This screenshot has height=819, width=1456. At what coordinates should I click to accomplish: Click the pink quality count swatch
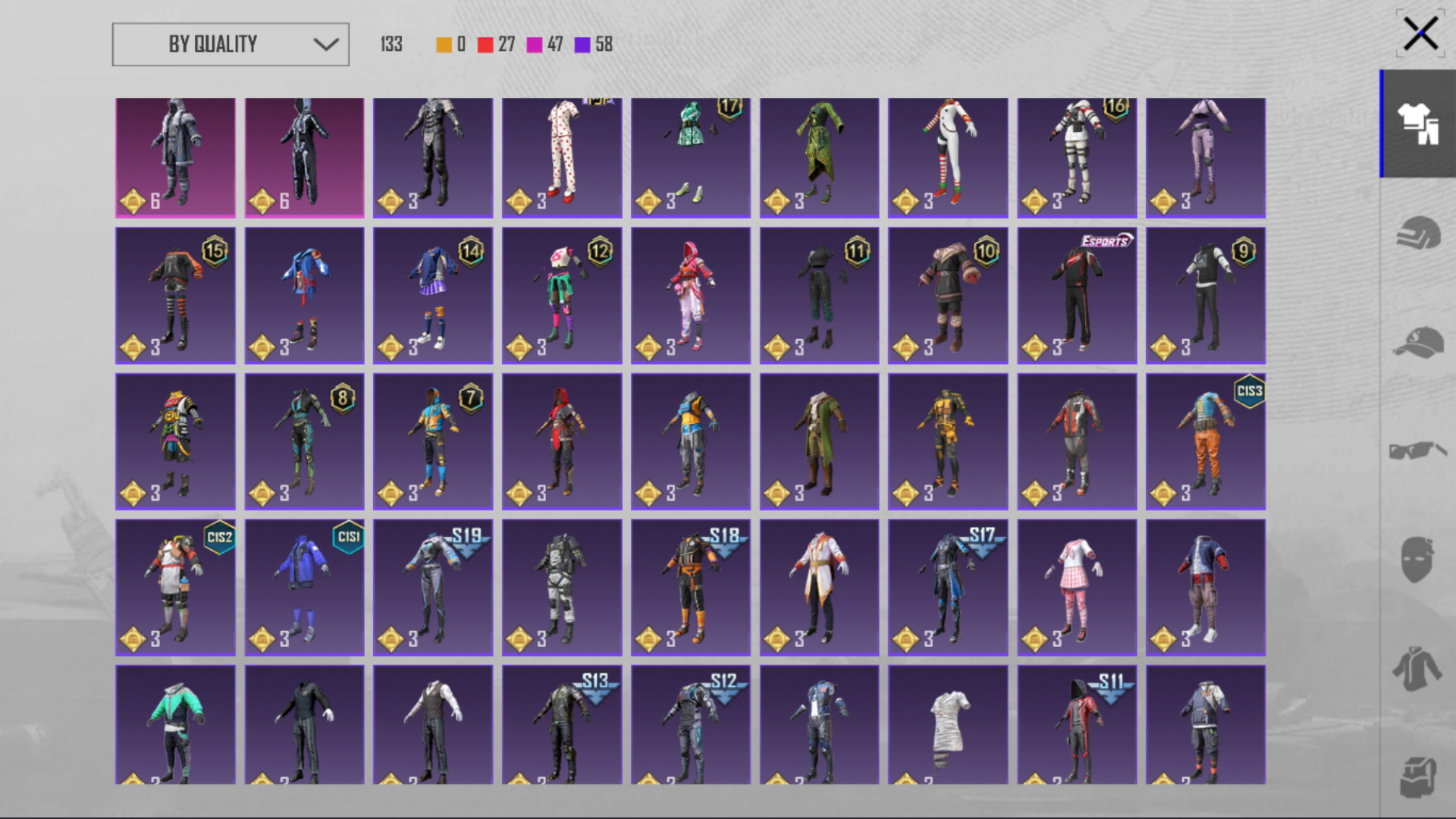click(x=535, y=45)
